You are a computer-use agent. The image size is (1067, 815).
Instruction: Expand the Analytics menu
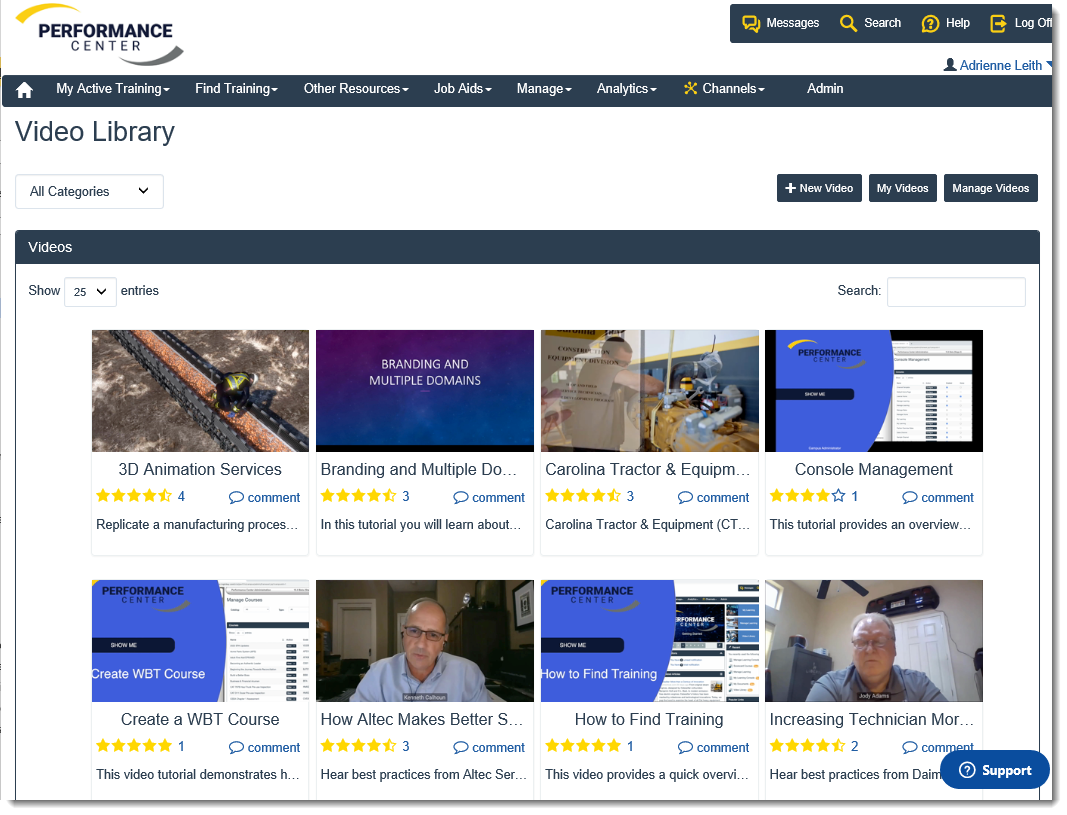(626, 89)
